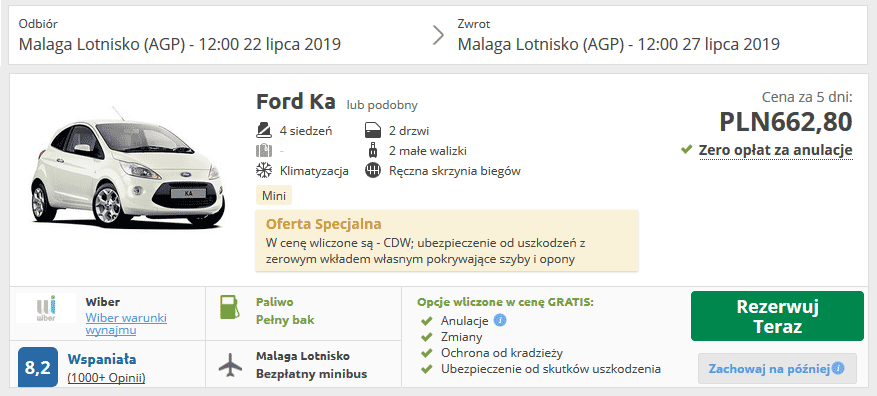Click the green fuel pump icon

click(x=229, y=307)
